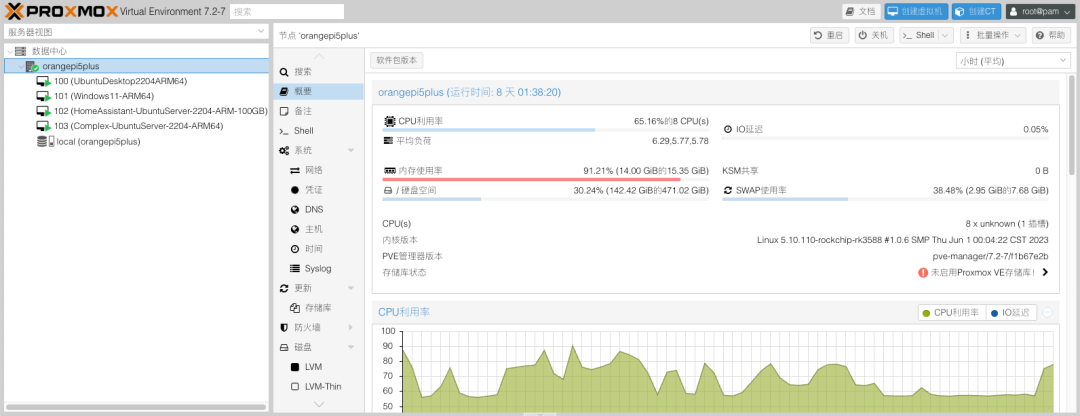Click the monitor icon of VM 103
This screenshot has width=1080, height=416.
pos(43,126)
